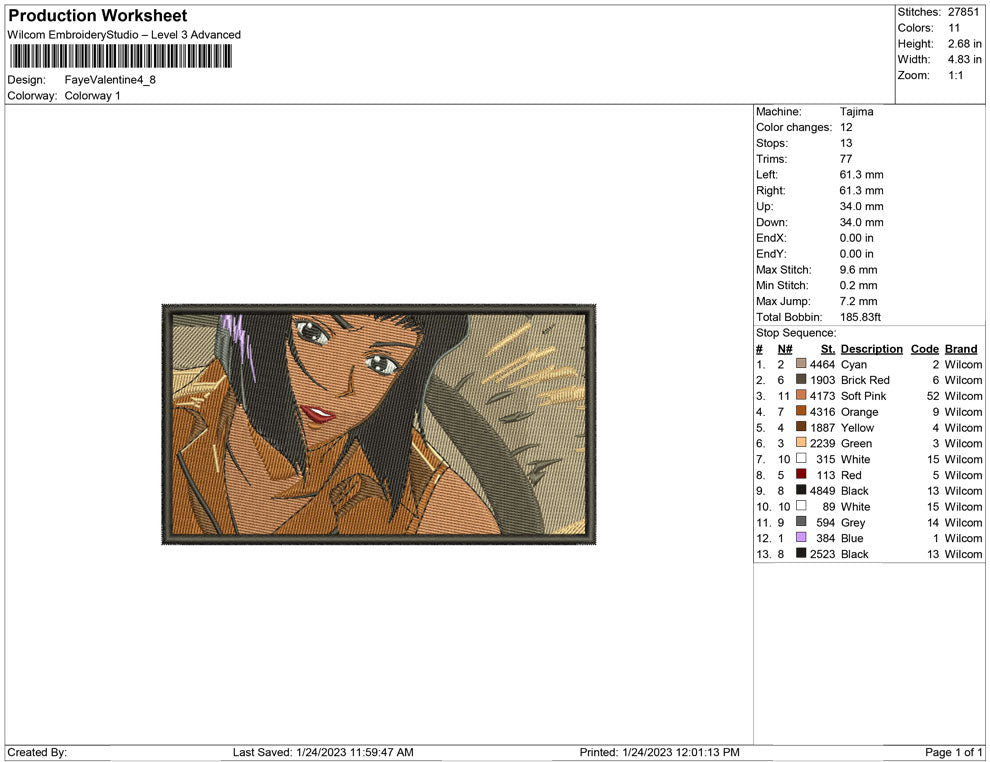Click the Cyan color swatch in stop 1

pos(801,364)
